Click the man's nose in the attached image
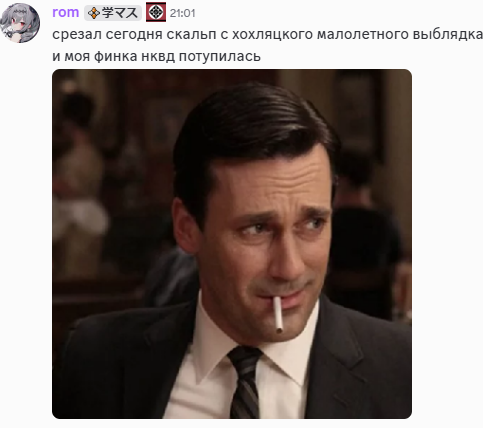Screen dimensions: 483x428 point(283,260)
